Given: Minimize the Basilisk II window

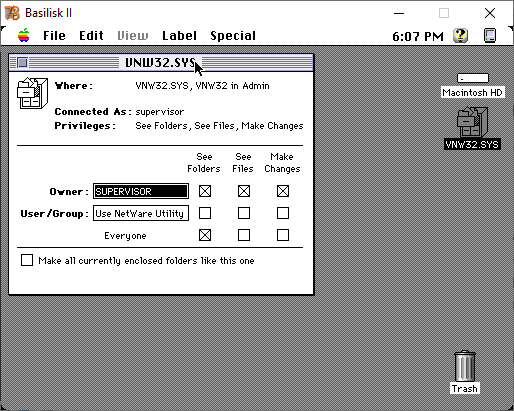Looking at the screenshot, I should 399,13.
